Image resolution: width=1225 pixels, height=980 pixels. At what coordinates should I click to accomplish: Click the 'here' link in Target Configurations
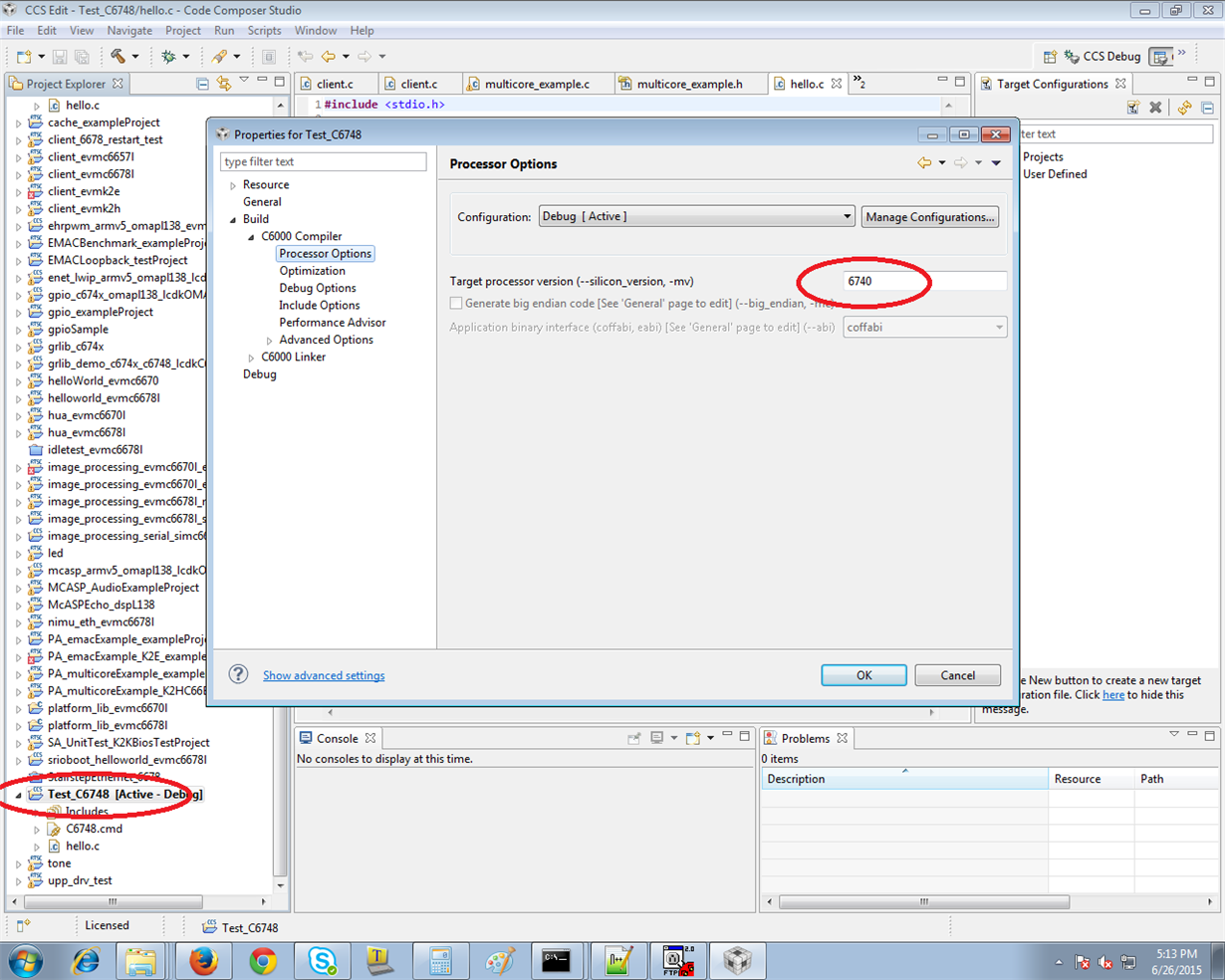click(x=1113, y=695)
